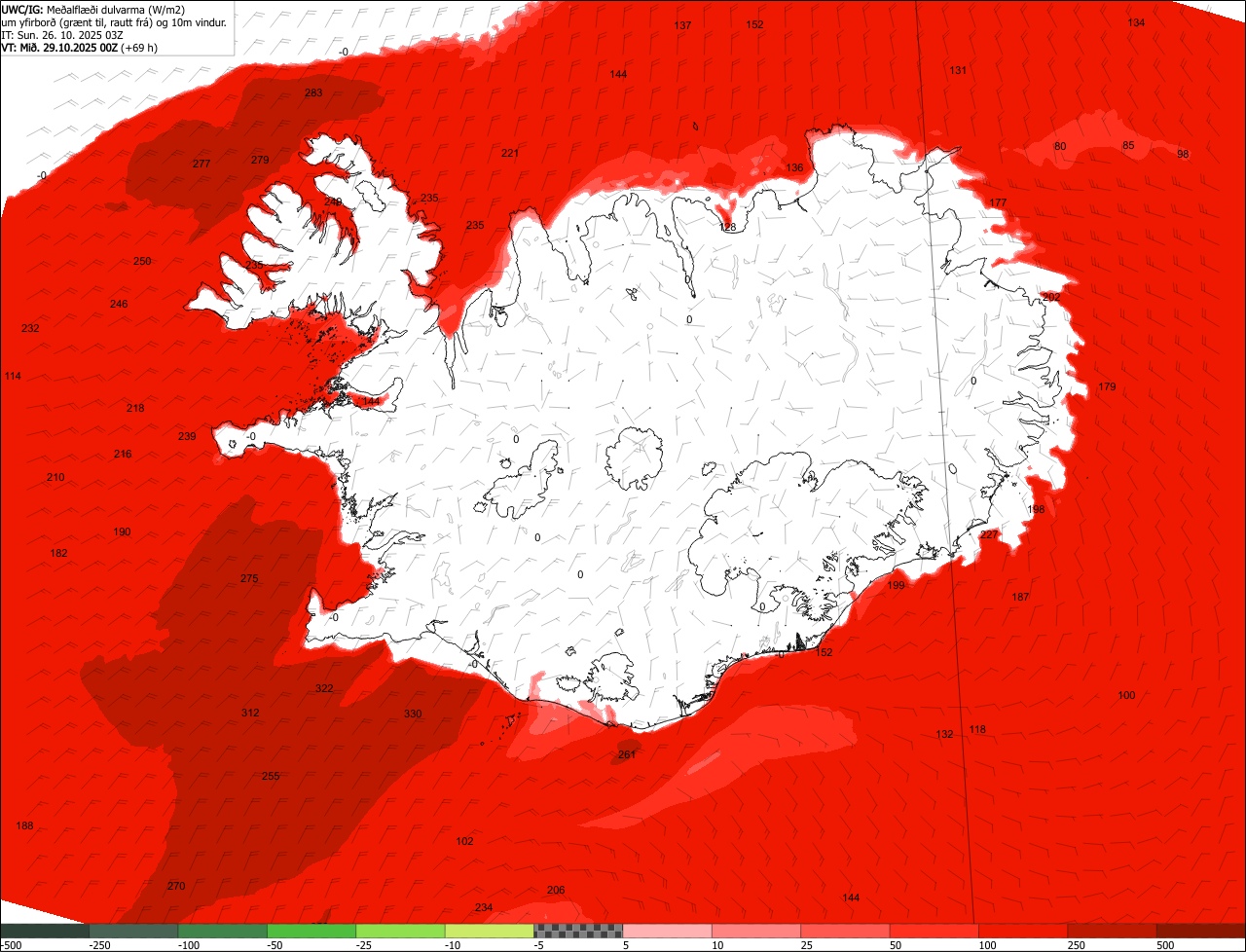Click the flux value 330 in the southwest
The image size is (1246, 952).
(x=413, y=714)
